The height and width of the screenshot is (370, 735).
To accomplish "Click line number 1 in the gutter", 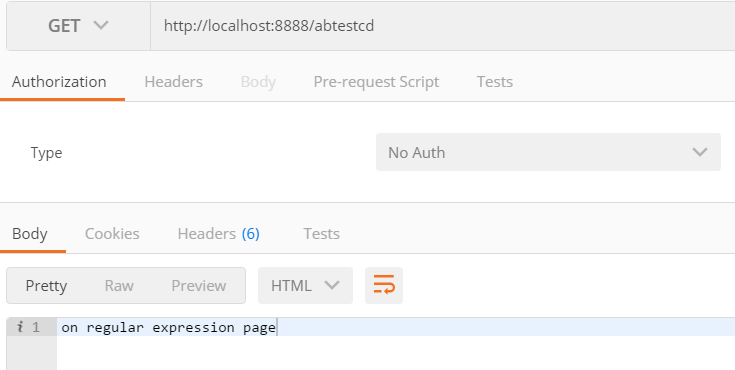I will coord(36,327).
